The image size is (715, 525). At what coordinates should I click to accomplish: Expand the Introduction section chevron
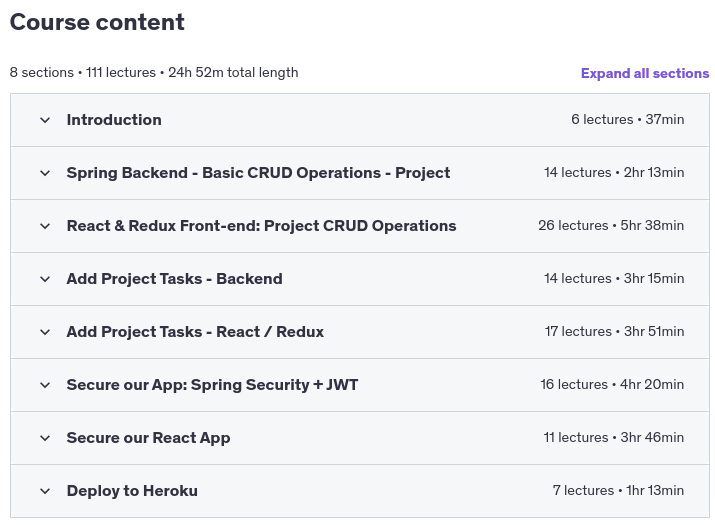pyautogui.click(x=45, y=120)
